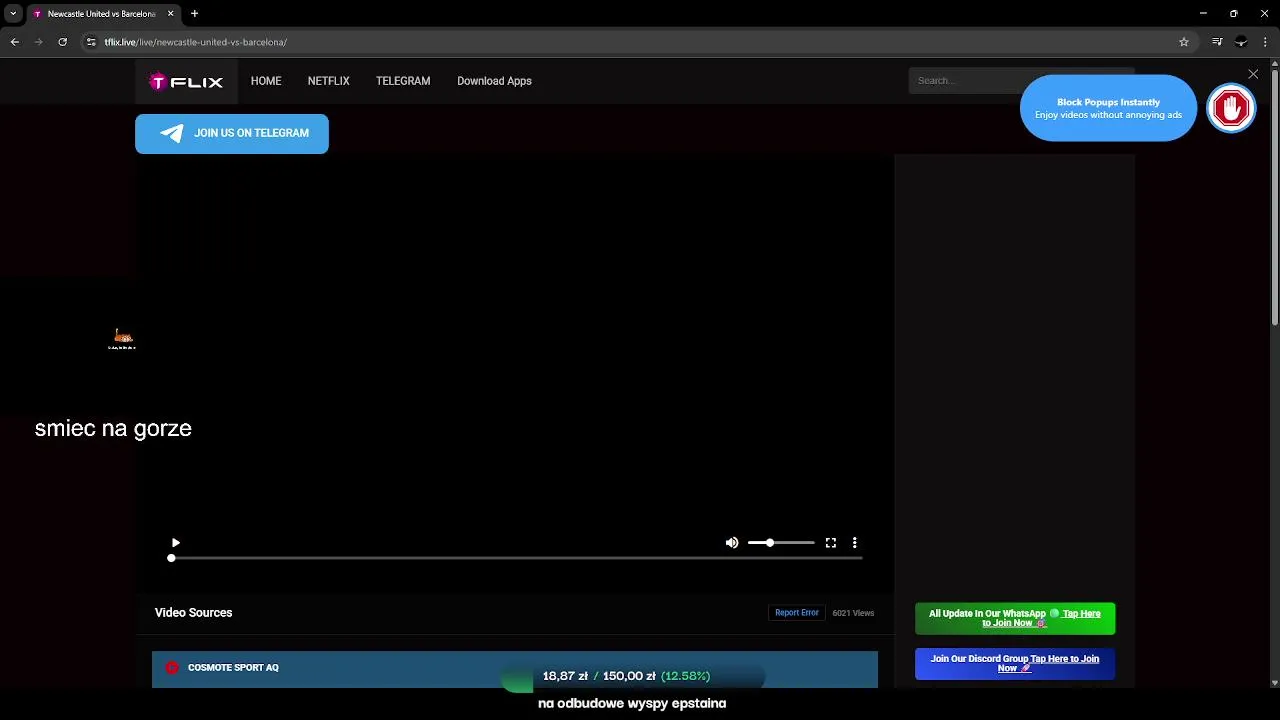Click the Telegram paper plane icon
The image size is (1280, 720).
pos(172,133)
